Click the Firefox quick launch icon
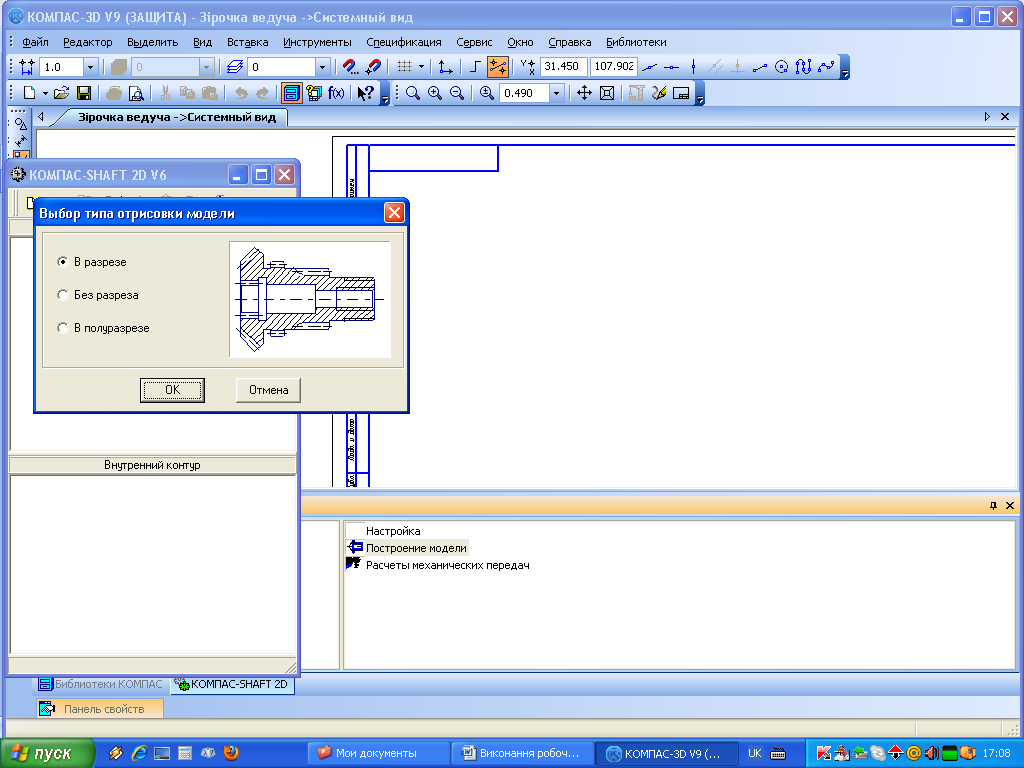 (x=231, y=753)
